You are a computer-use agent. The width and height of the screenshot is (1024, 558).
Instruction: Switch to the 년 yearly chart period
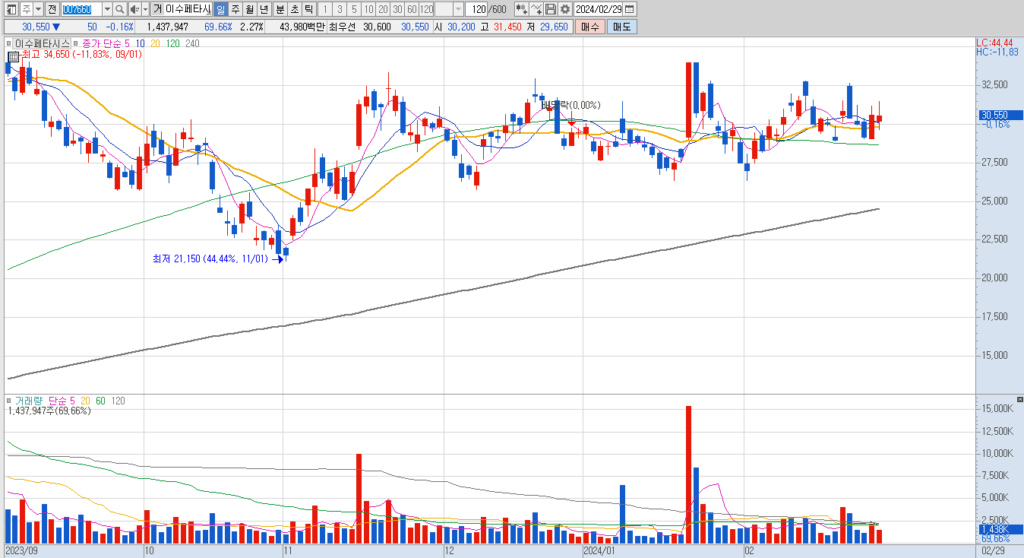point(264,9)
